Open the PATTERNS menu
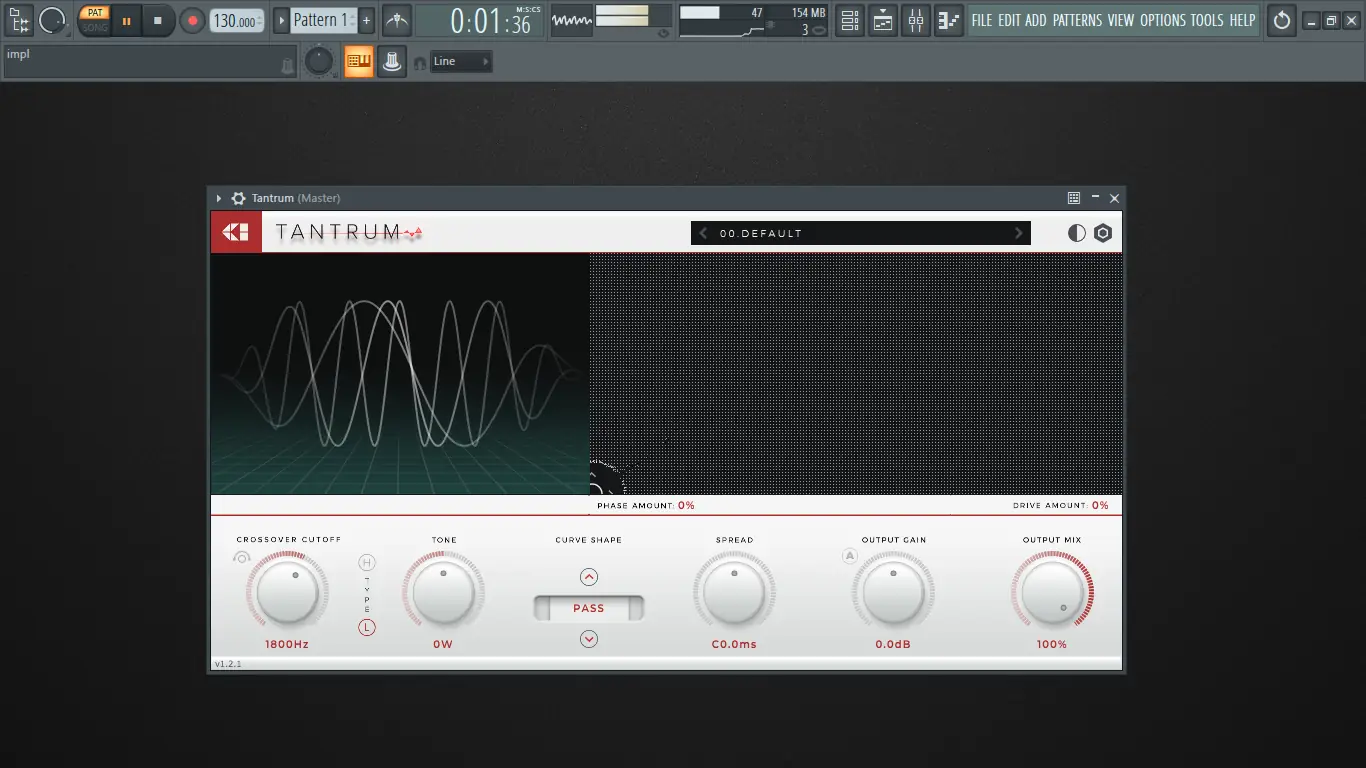1366x768 pixels. pos(1077,20)
